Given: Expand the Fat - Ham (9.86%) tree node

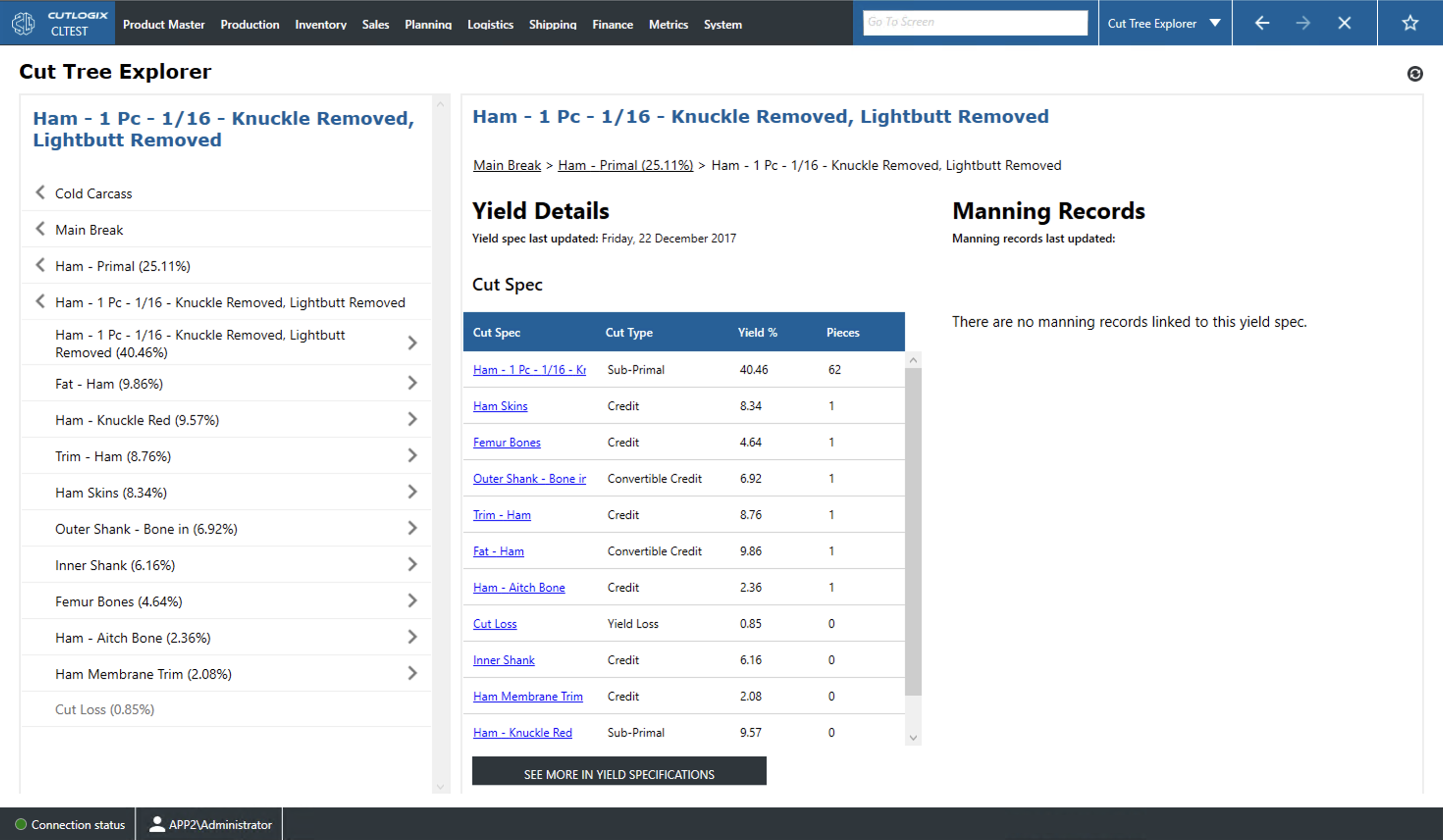Looking at the screenshot, I should [412, 383].
